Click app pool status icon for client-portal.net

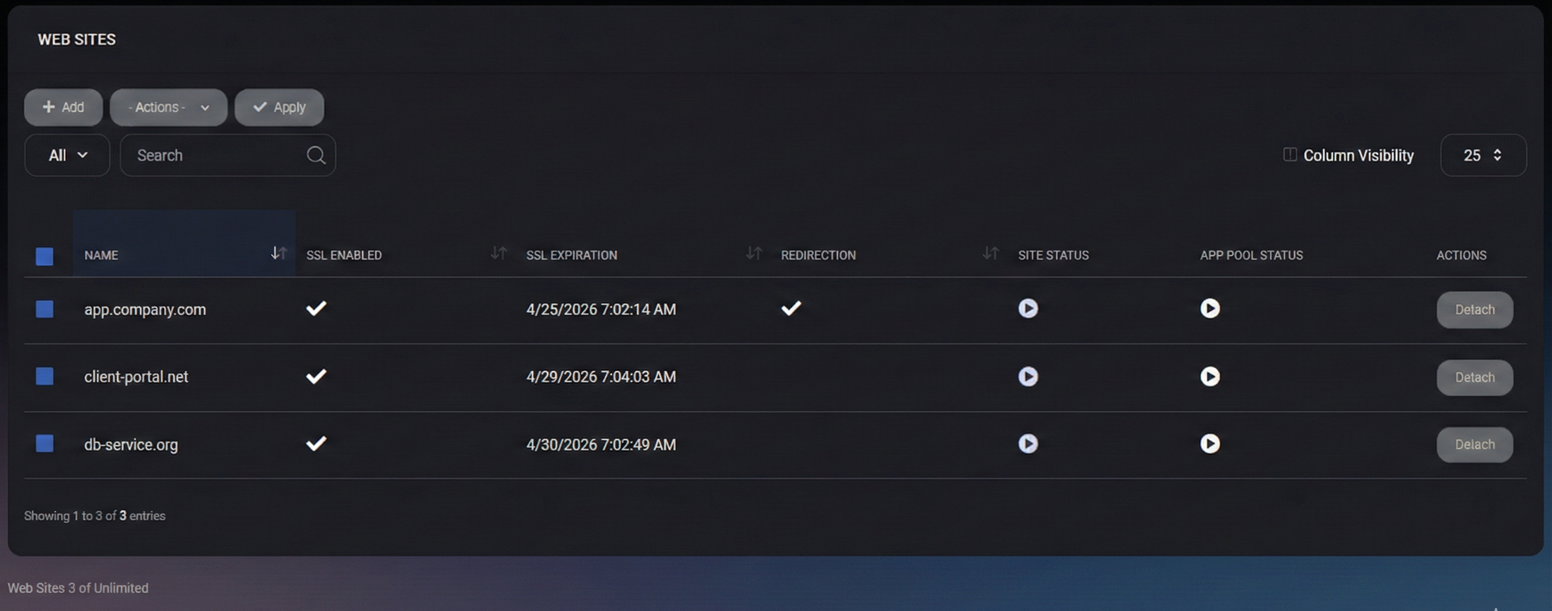point(1210,377)
